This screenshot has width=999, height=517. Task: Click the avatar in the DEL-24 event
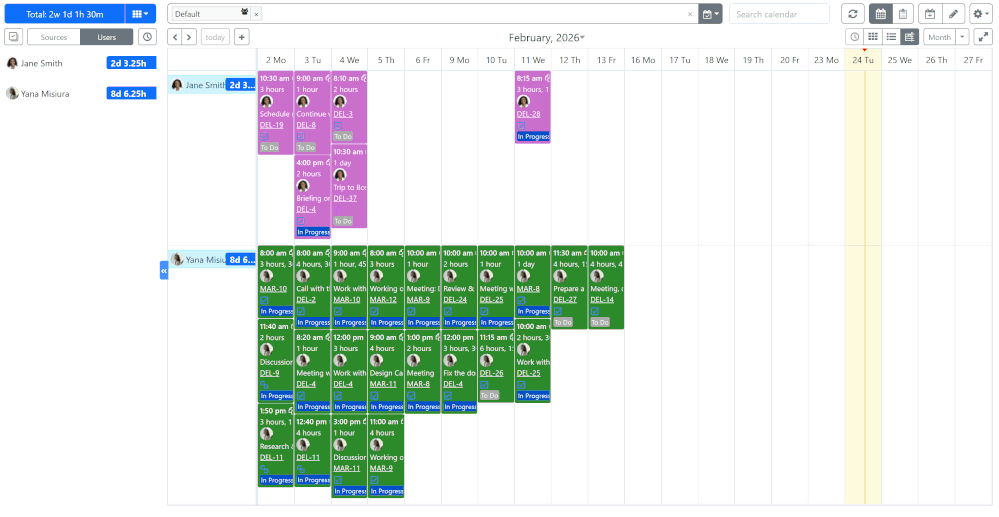(450, 276)
